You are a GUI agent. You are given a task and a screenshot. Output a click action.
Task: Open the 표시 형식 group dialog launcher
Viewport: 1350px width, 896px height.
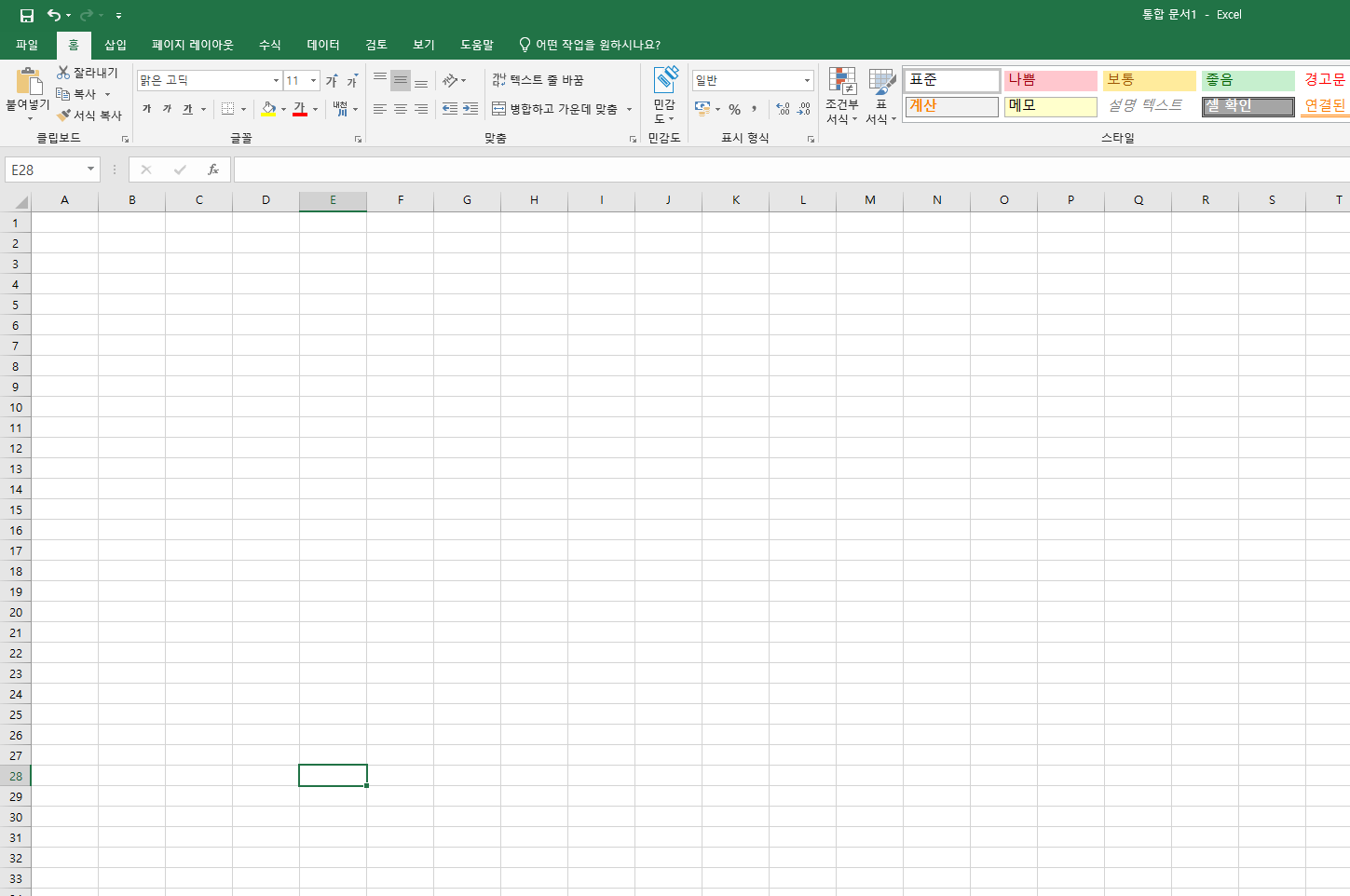click(x=811, y=139)
